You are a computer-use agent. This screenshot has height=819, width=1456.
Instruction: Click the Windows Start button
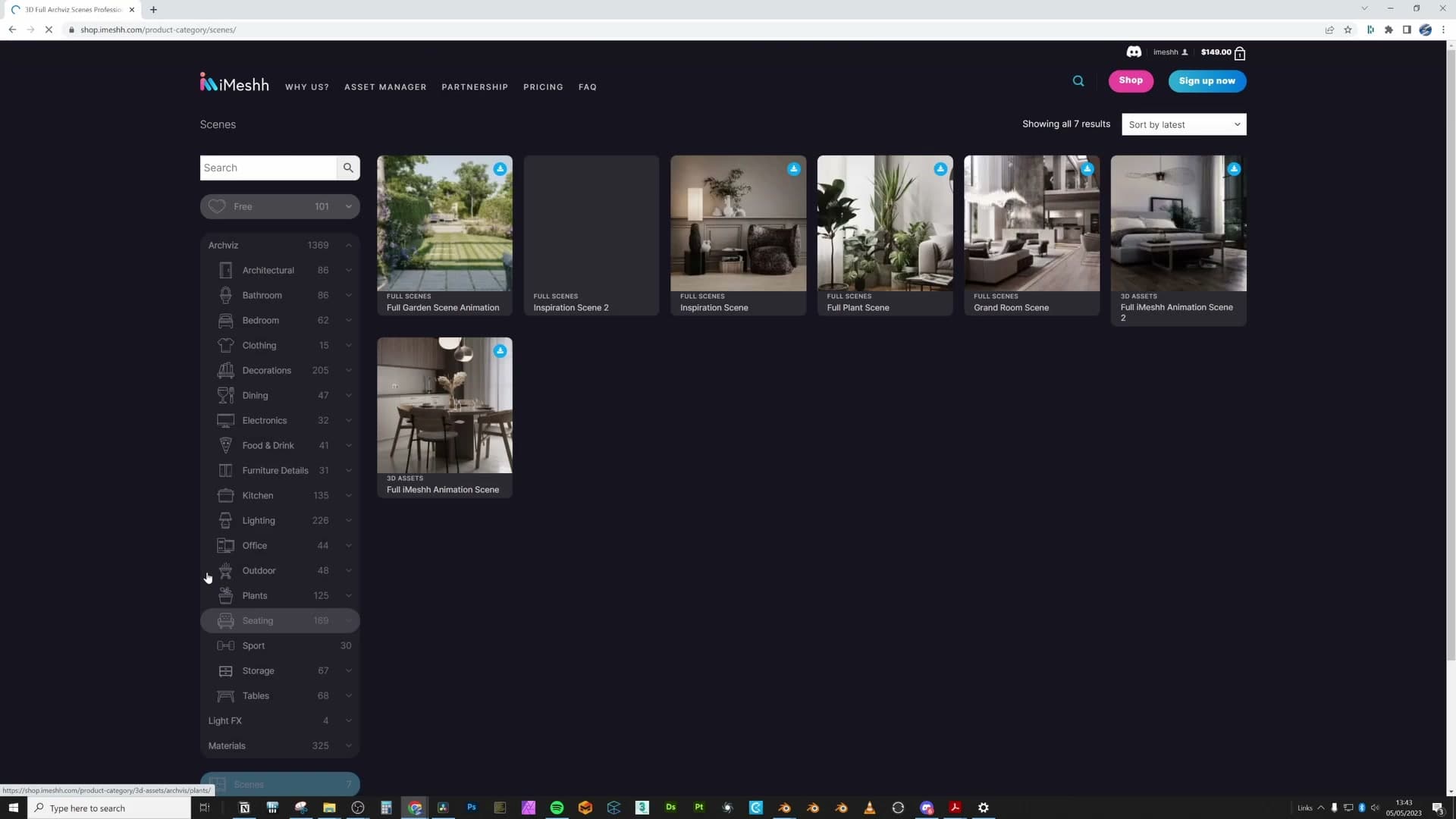(13, 808)
